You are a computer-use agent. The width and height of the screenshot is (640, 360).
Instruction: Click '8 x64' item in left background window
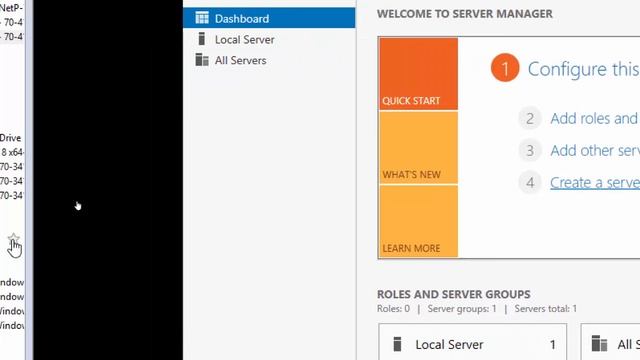pos(12,152)
